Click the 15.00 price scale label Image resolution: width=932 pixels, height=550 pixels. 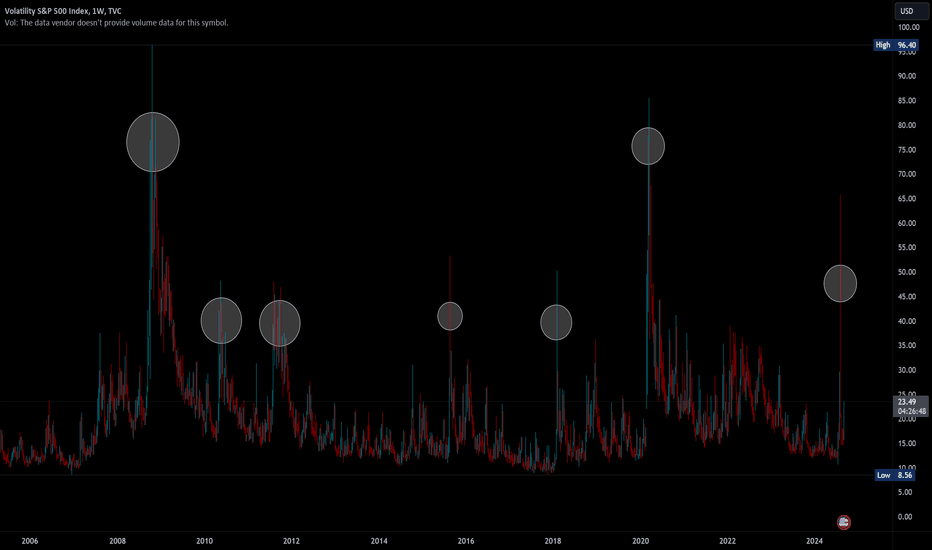(x=907, y=444)
